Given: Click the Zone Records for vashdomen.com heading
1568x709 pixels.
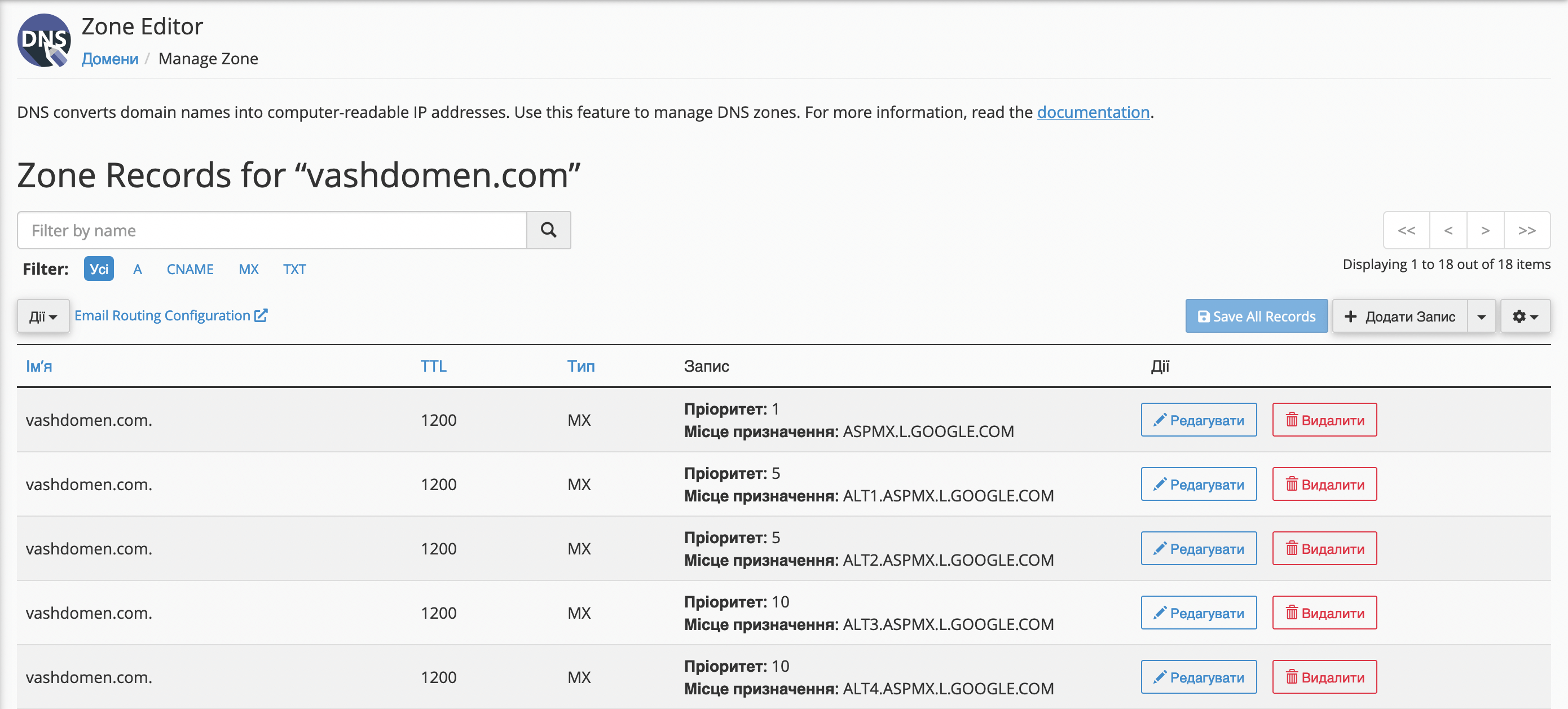Looking at the screenshot, I should point(298,175).
